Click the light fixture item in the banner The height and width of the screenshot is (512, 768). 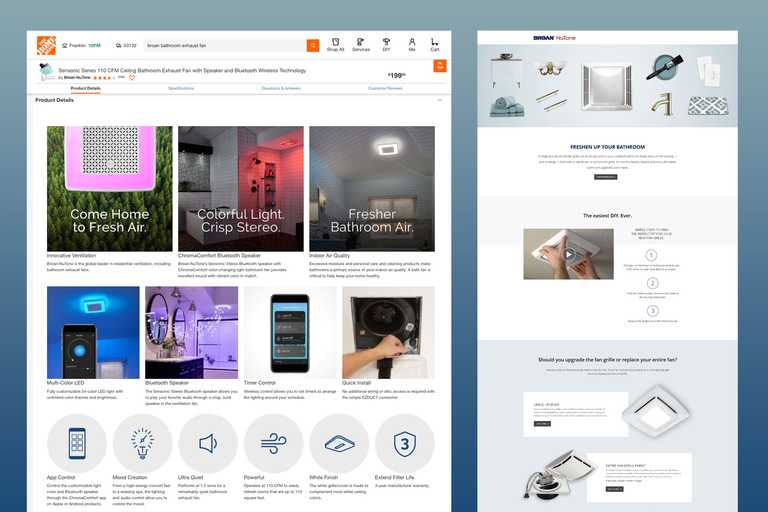point(551,69)
